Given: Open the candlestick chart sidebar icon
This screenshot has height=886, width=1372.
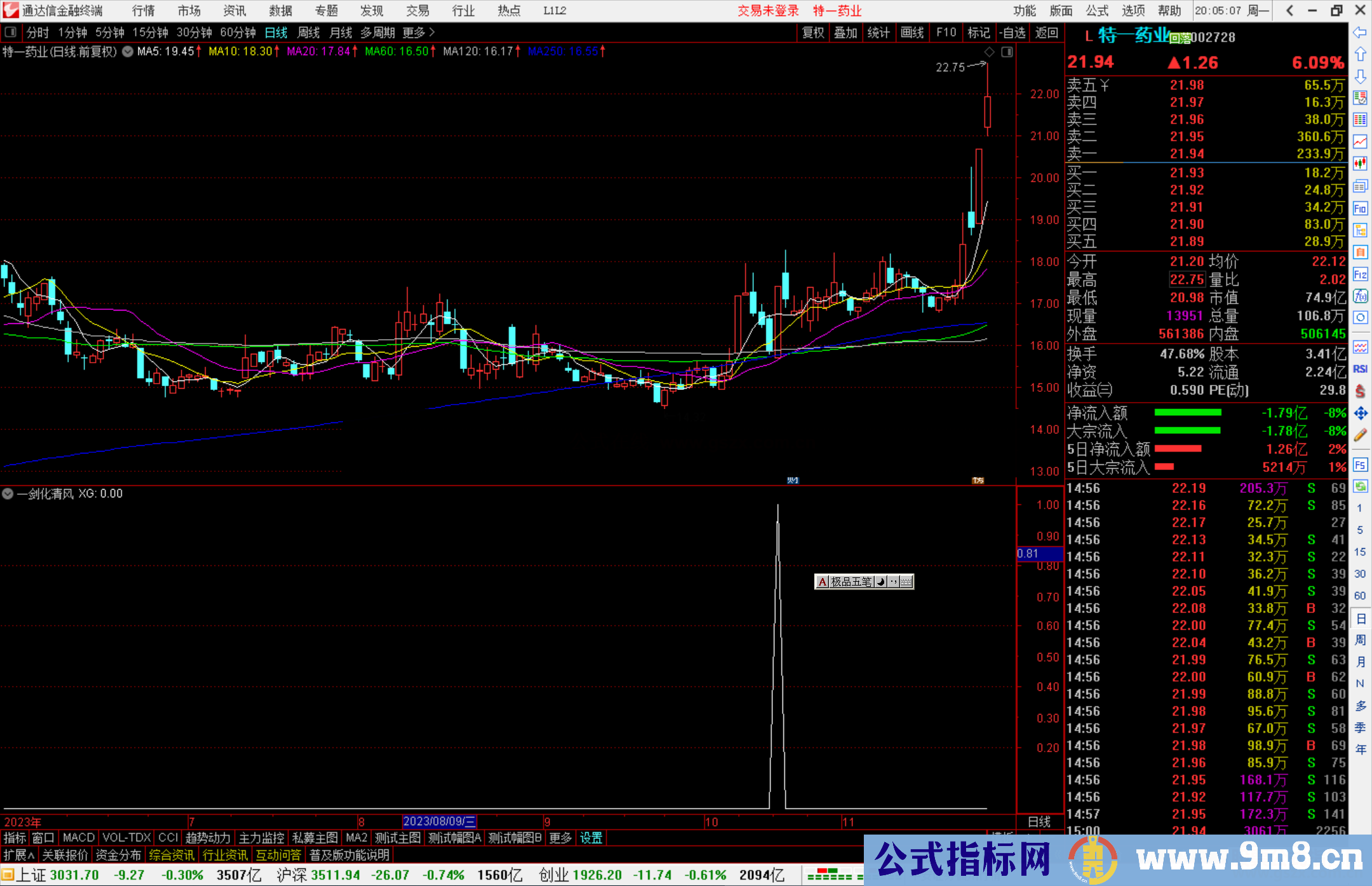Looking at the screenshot, I should [x=1360, y=164].
